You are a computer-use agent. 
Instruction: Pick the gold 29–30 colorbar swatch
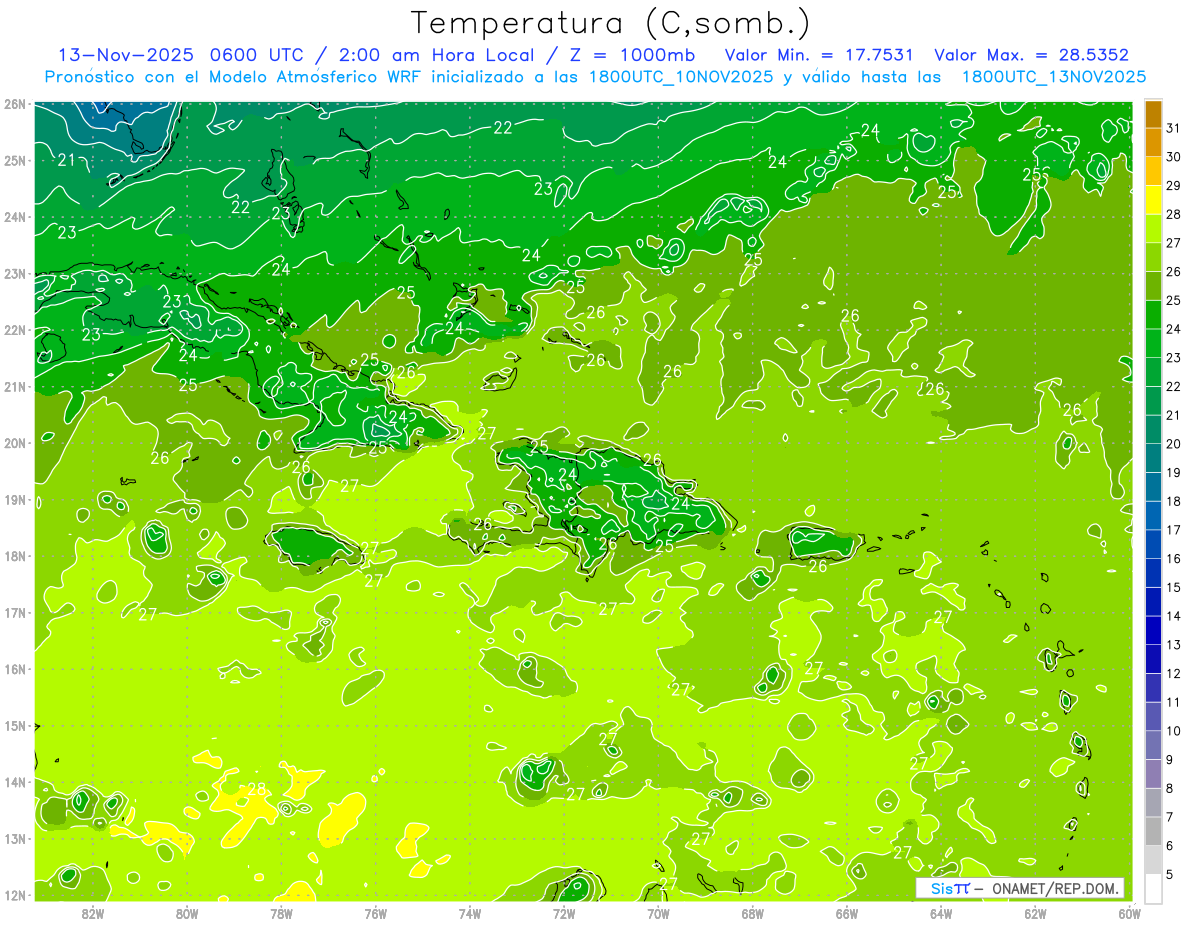(x=1153, y=171)
